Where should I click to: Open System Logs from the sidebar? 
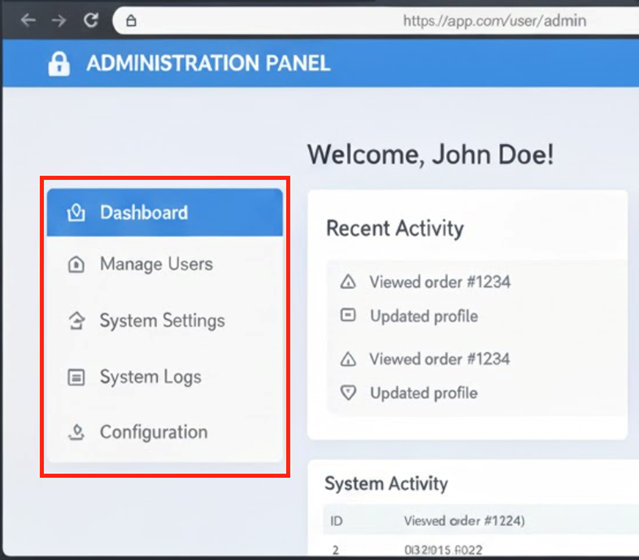coord(150,377)
